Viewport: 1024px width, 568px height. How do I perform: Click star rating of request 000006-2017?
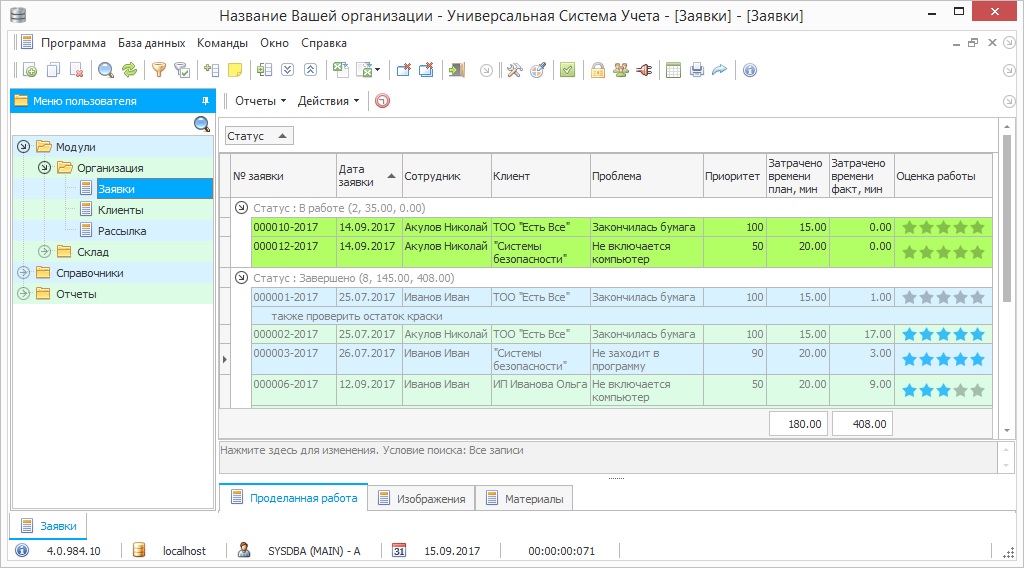click(x=943, y=390)
